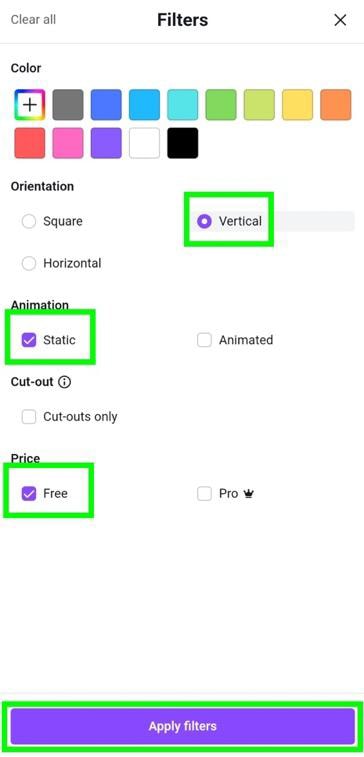Choose the red color swatch

point(30,143)
